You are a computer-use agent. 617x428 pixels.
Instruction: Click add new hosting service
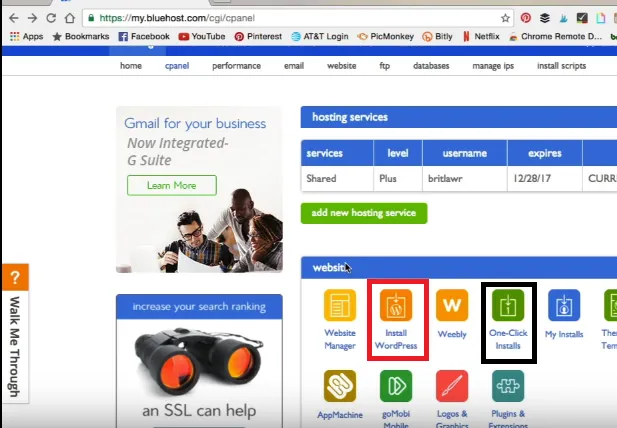click(x=364, y=213)
